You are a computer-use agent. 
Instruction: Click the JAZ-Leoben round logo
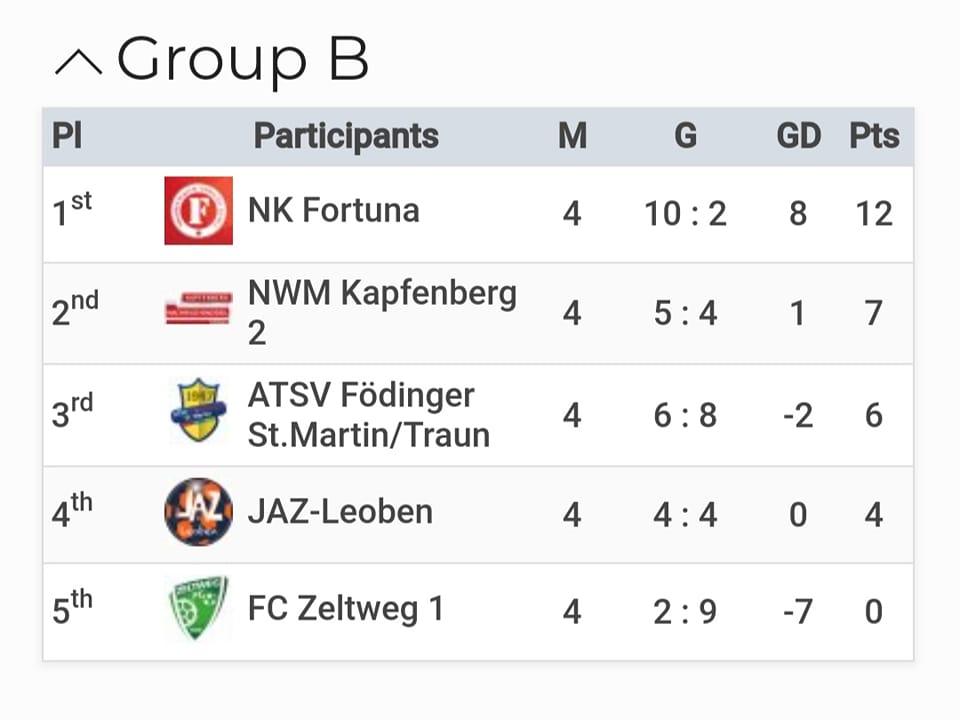click(198, 512)
